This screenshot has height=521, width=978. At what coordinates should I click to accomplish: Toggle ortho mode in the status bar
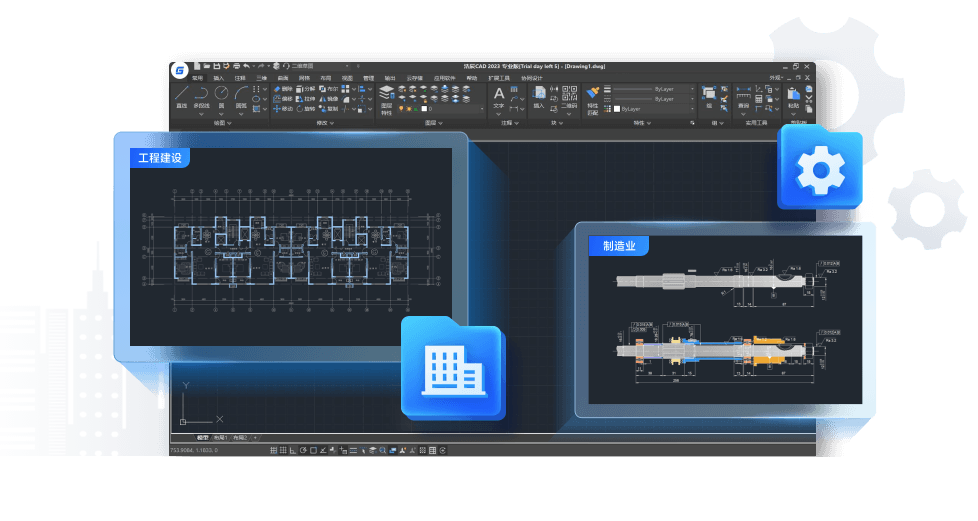point(293,450)
